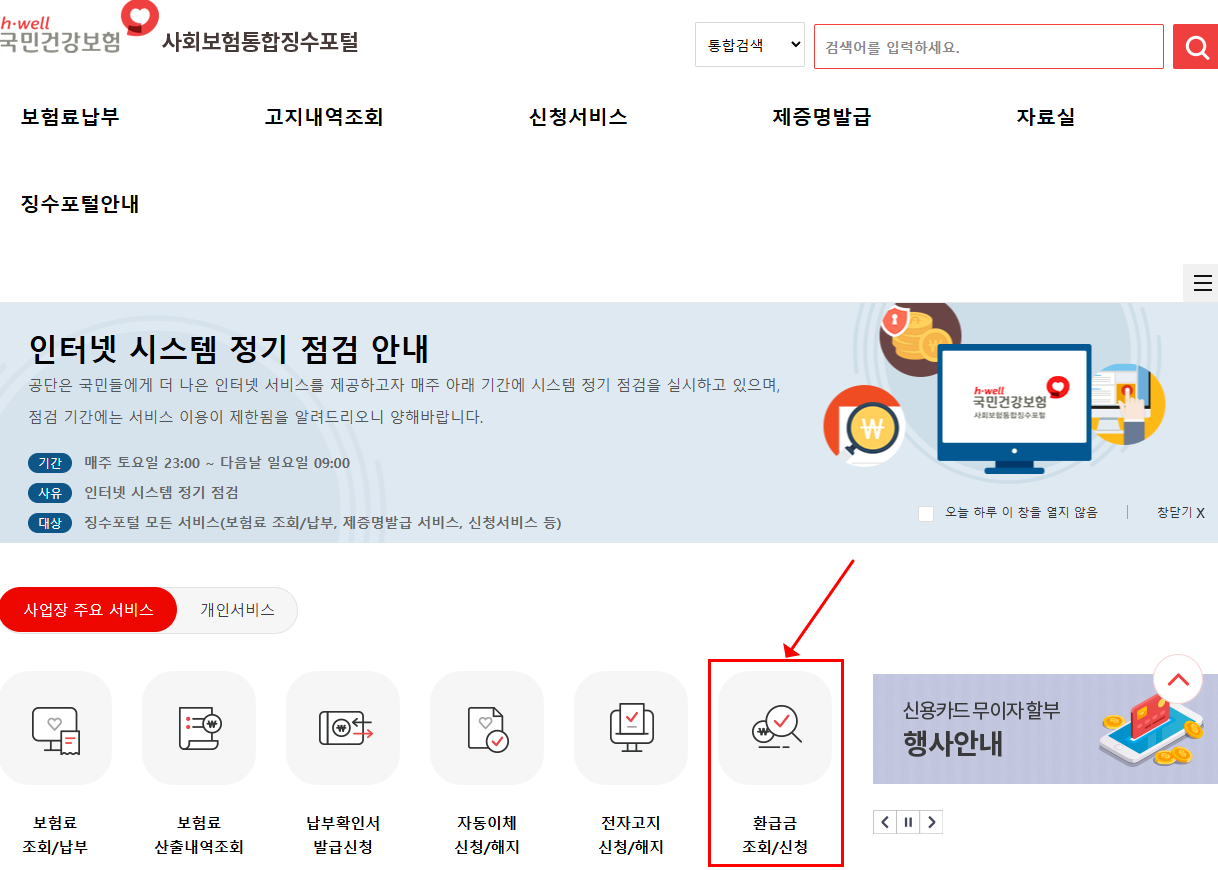Click the 자동이체 신청/해지 icon
The height and width of the screenshot is (870, 1218).
pyautogui.click(x=487, y=727)
